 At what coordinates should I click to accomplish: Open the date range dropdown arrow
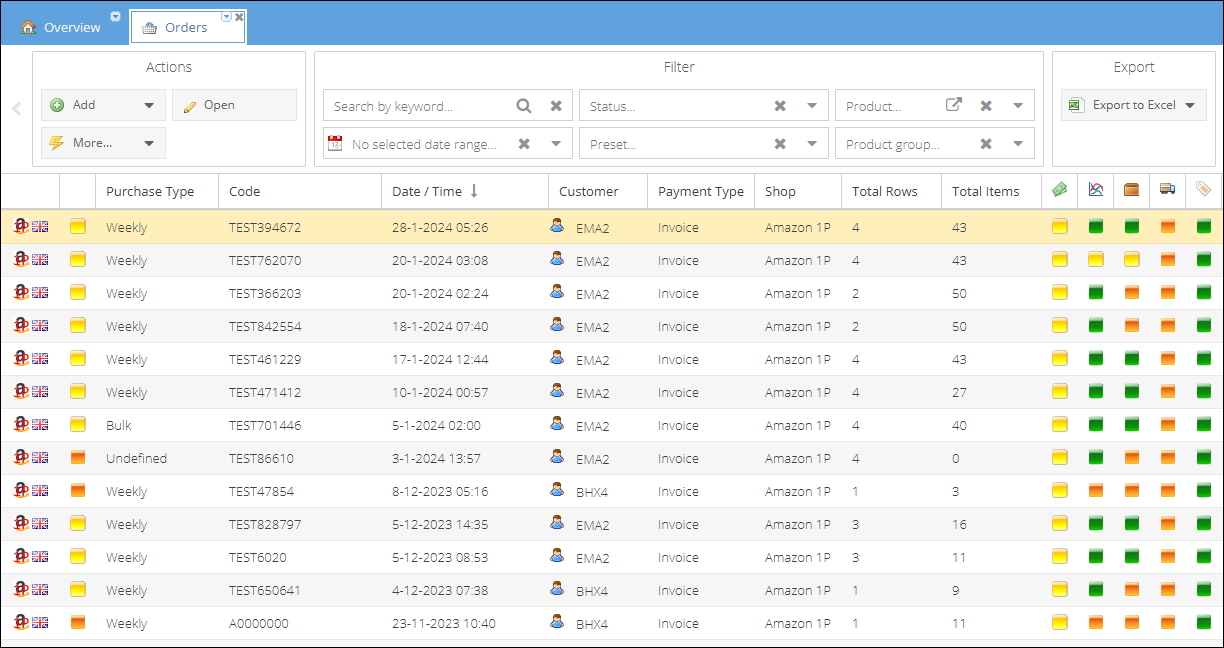point(556,143)
